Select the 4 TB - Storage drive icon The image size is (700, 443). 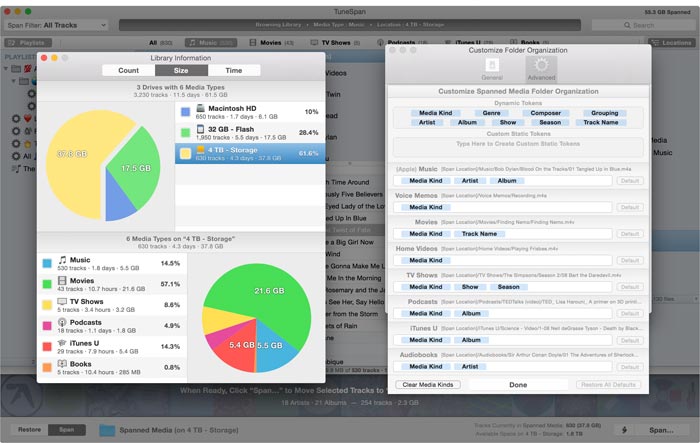tap(200, 150)
